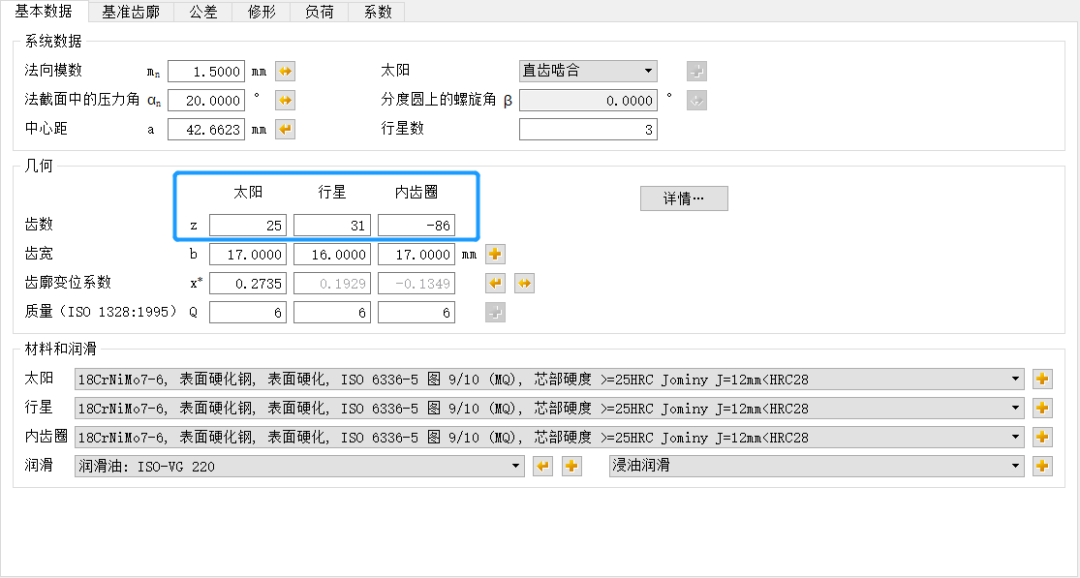Switch to the 基准齿廓 tab
The height and width of the screenshot is (578, 1080).
pos(131,12)
